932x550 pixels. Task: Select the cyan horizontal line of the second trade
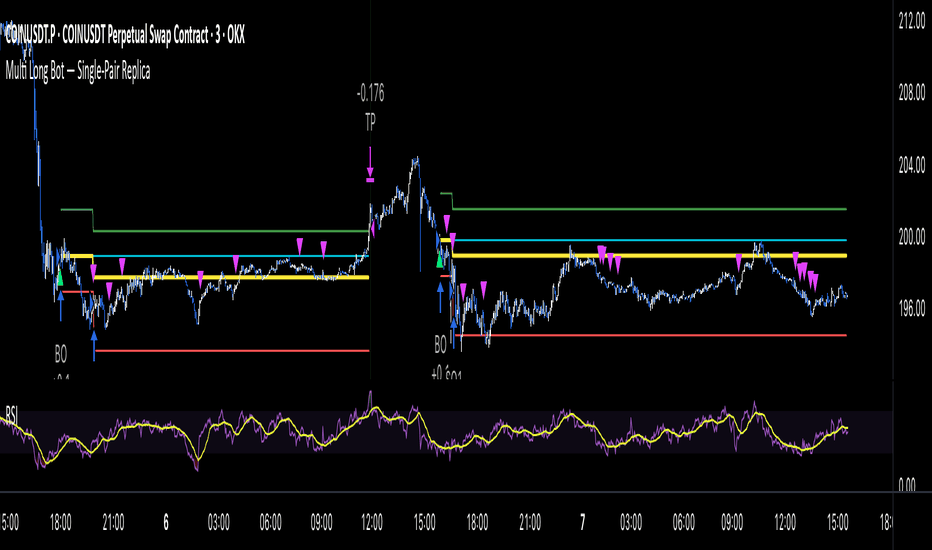(x=649, y=240)
